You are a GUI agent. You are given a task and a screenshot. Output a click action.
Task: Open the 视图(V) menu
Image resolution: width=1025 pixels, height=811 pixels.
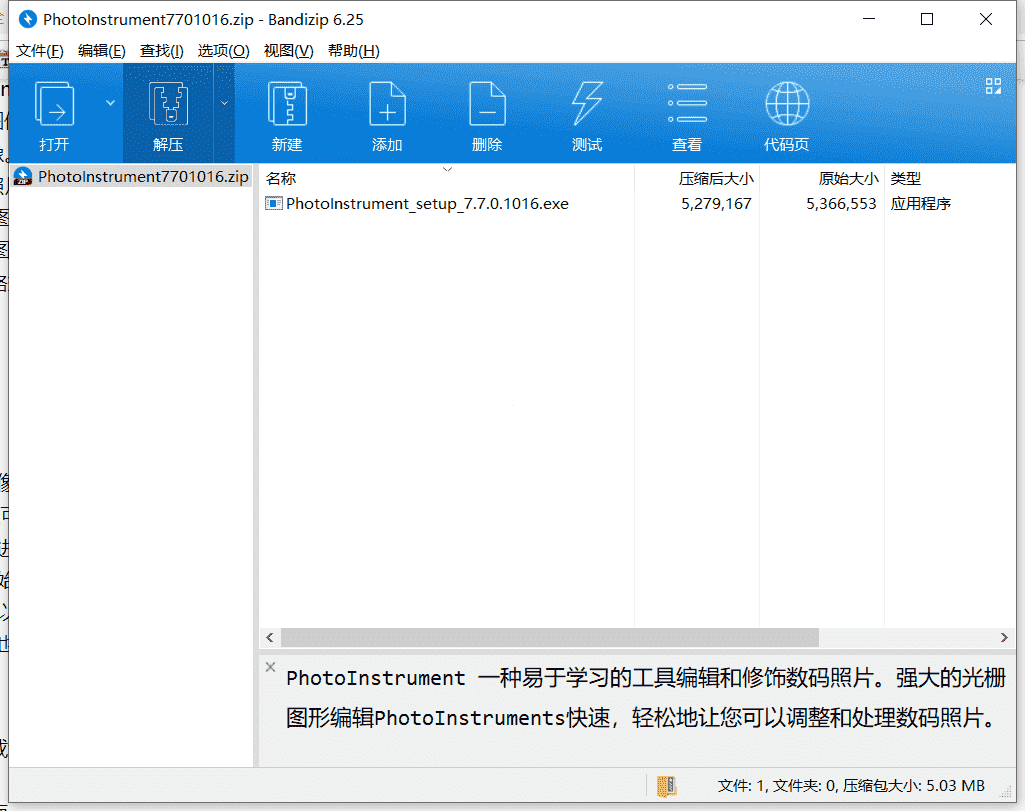(x=288, y=51)
